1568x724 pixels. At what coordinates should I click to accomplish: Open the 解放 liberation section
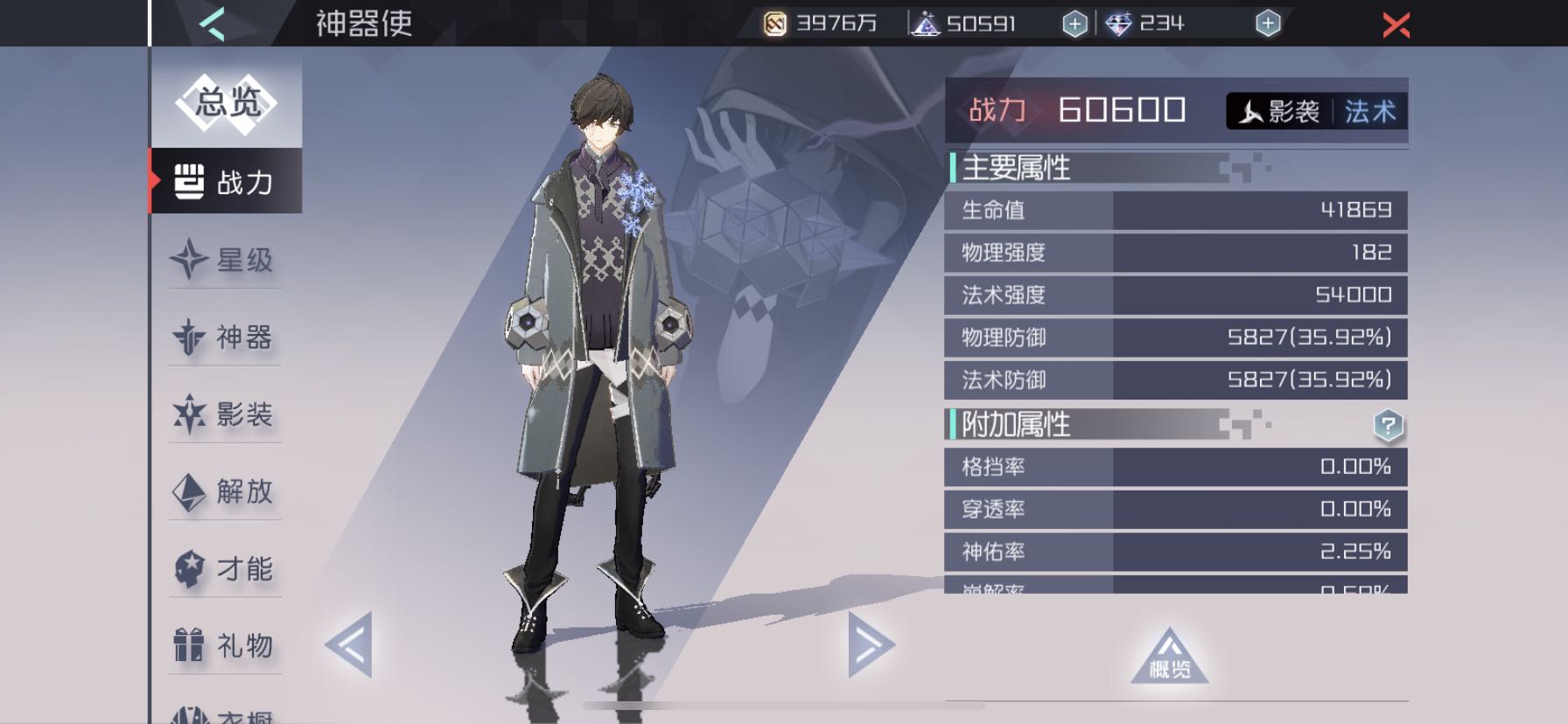225,491
